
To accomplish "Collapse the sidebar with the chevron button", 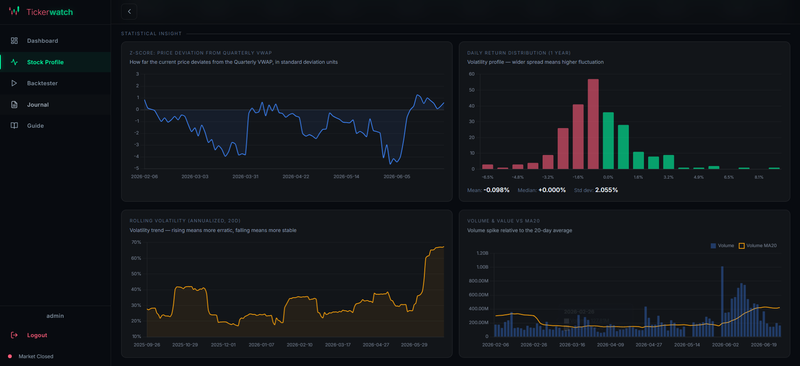I will [x=129, y=11].
